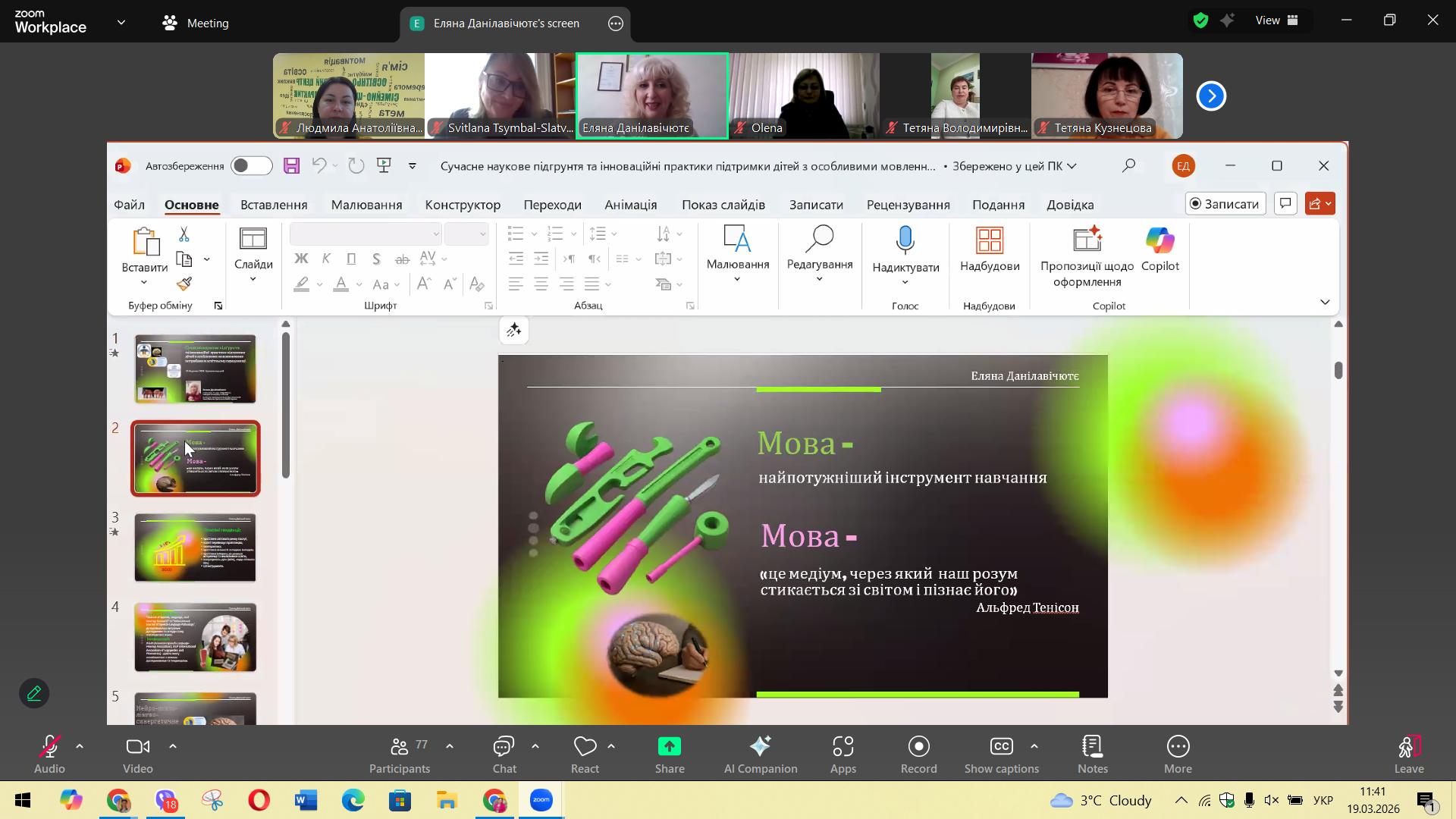1456x819 pixels.
Task: Expand the Zoom View options menu
Action: point(1277,20)
